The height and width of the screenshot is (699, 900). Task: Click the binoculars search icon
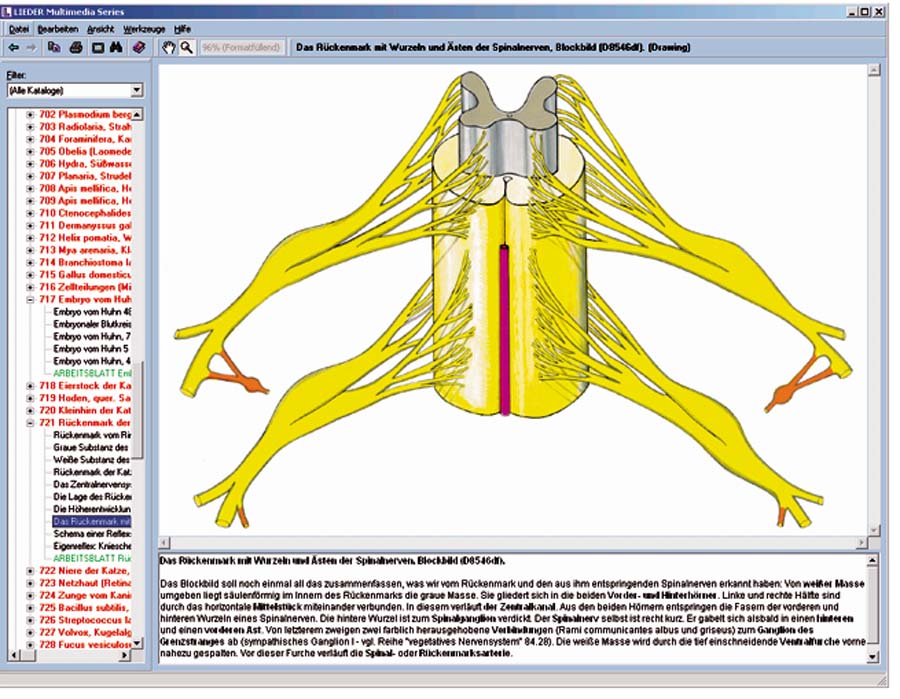[x=117, y=48]
